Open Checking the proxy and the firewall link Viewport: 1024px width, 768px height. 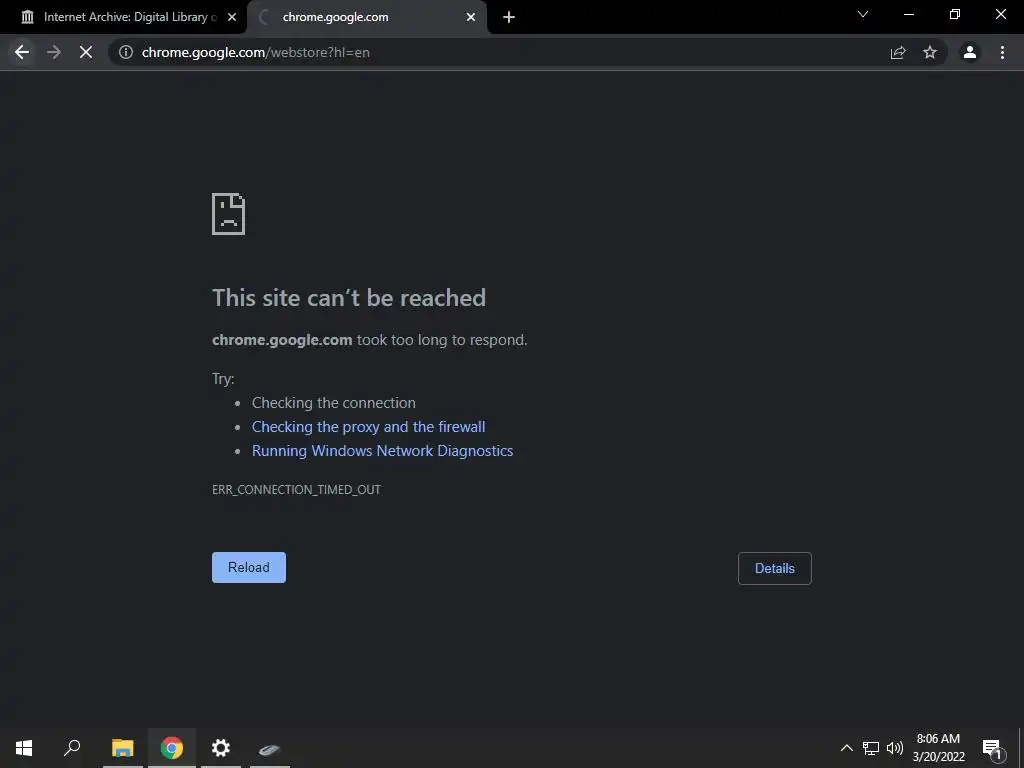click(368, 426)
